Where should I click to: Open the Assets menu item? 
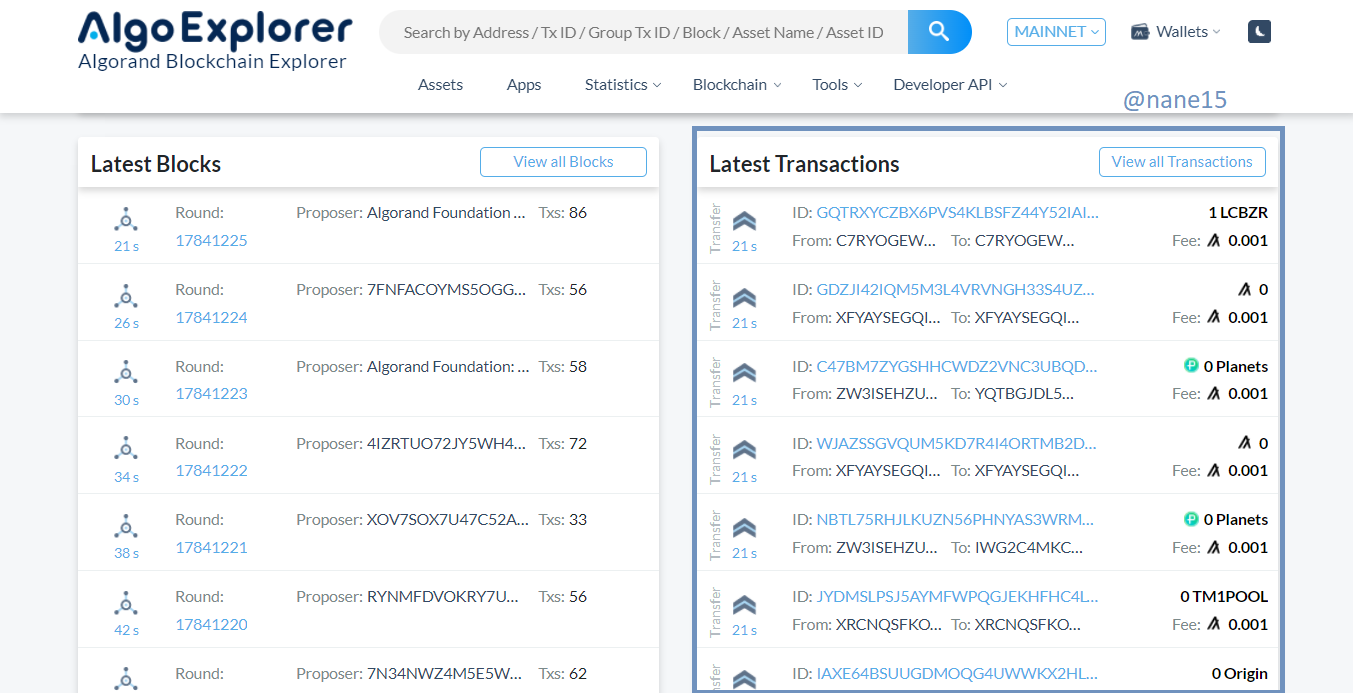tap(440, 85)
